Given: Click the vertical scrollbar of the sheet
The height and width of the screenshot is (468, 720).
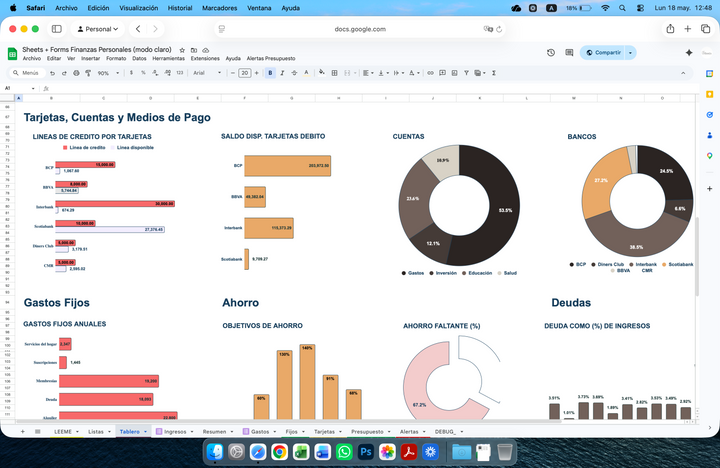Looking at the screenshot, I should click(697, 257).
